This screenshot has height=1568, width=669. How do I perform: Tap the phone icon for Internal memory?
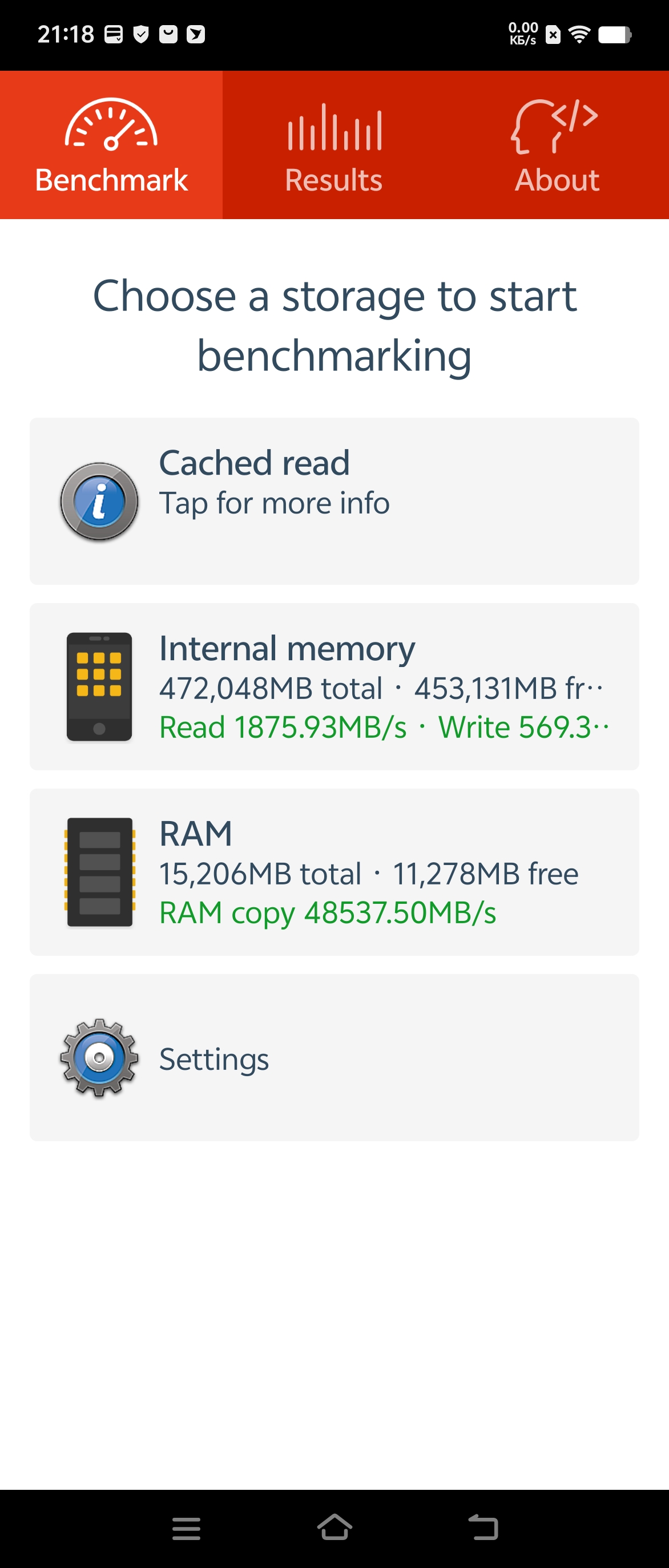coord(99,686)
